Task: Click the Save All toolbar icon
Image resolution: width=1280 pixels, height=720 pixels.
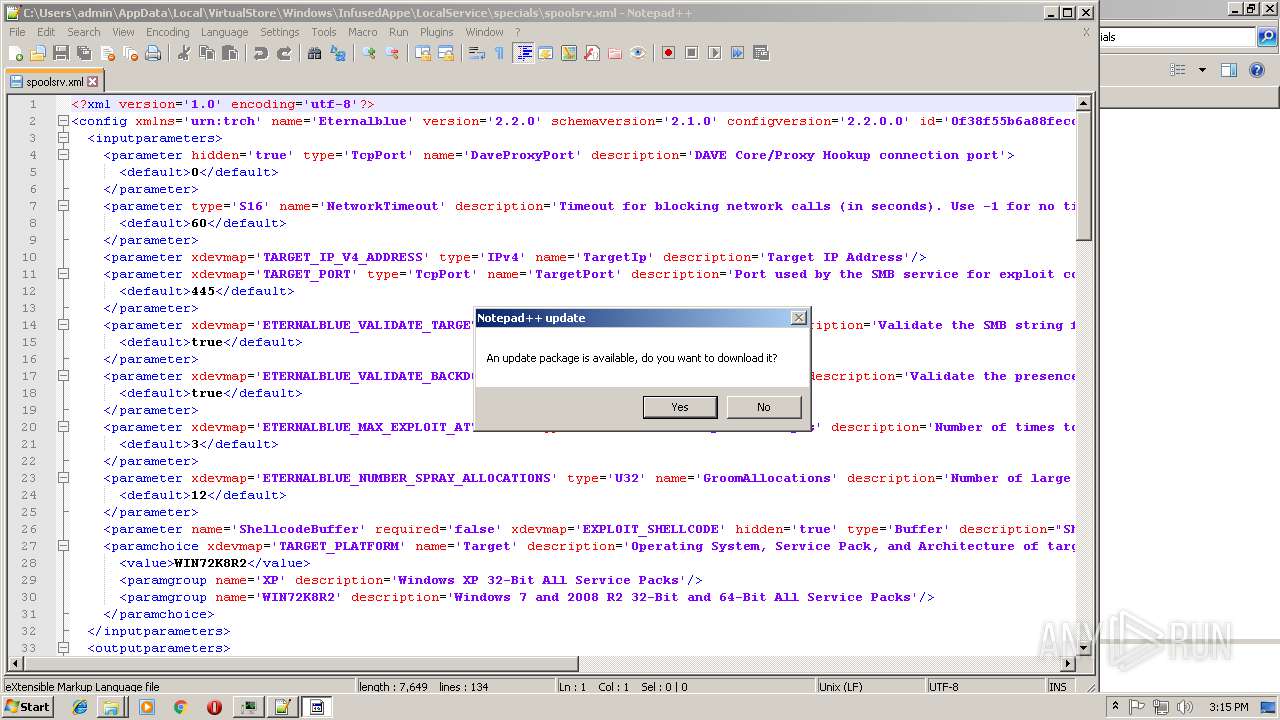Action: pos(84,53)
